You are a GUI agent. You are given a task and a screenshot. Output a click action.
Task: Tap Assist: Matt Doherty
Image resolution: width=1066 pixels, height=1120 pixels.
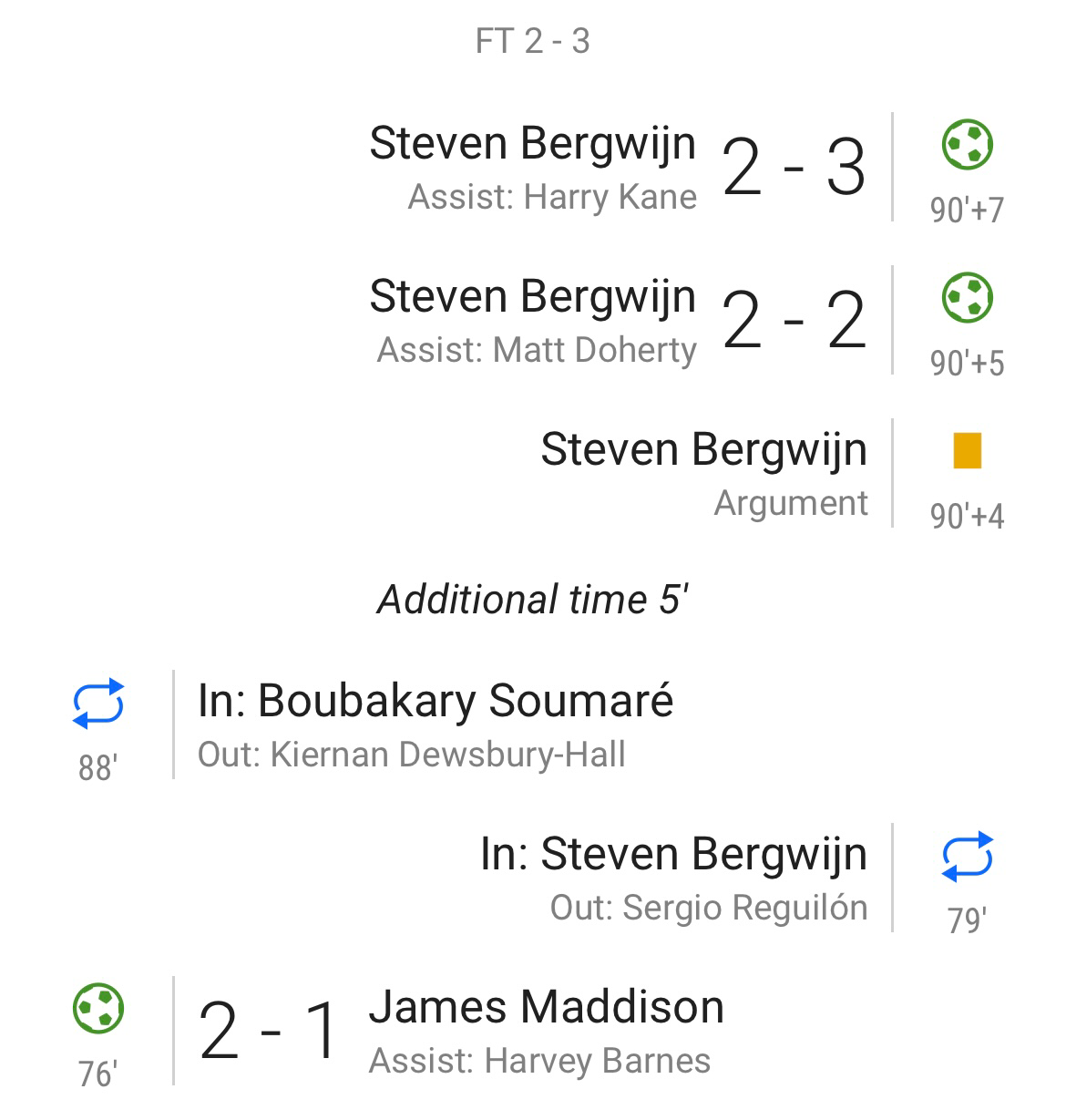(x=537, y=350)
